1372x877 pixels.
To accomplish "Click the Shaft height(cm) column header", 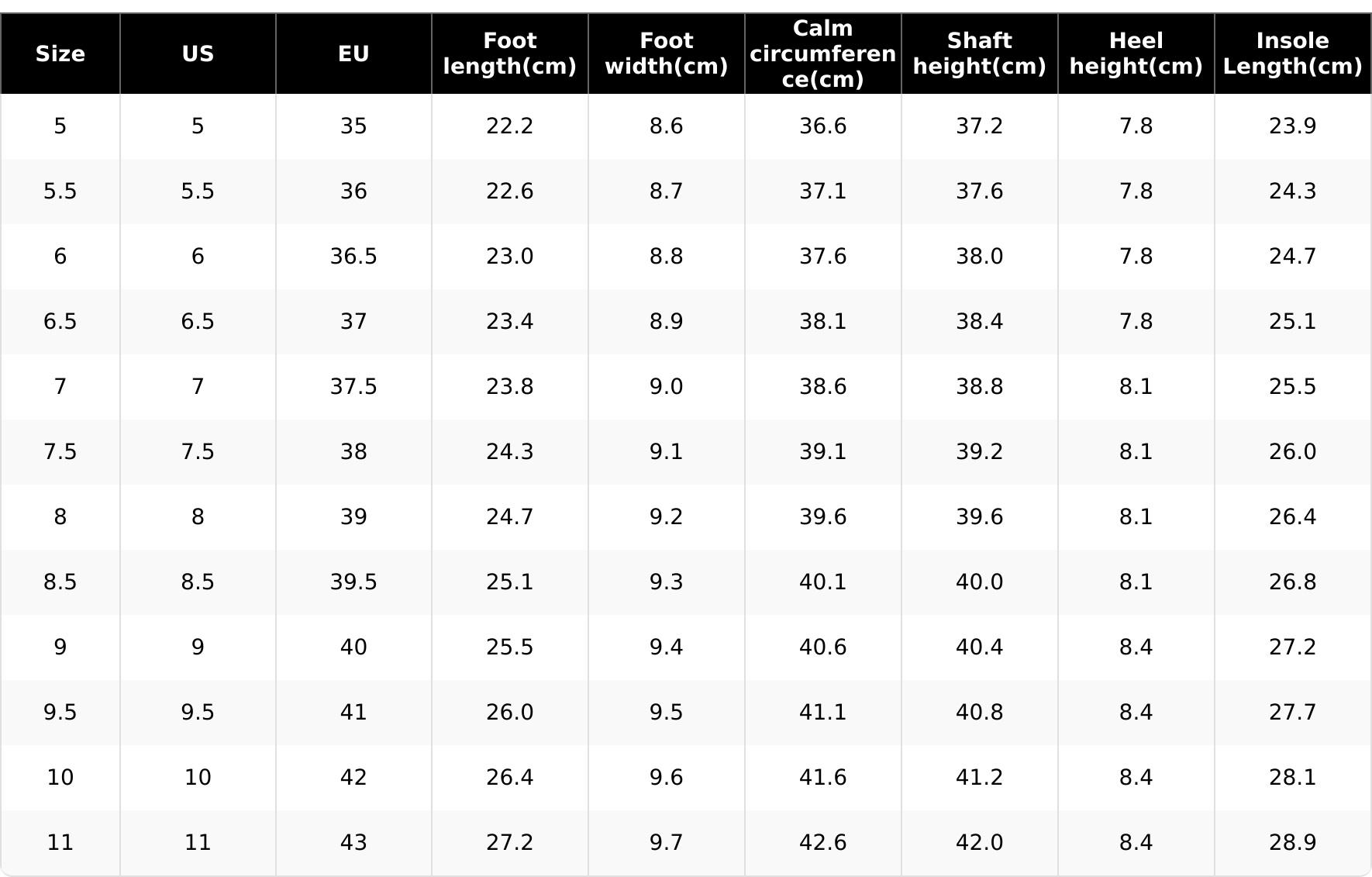I will click(979, 54).
